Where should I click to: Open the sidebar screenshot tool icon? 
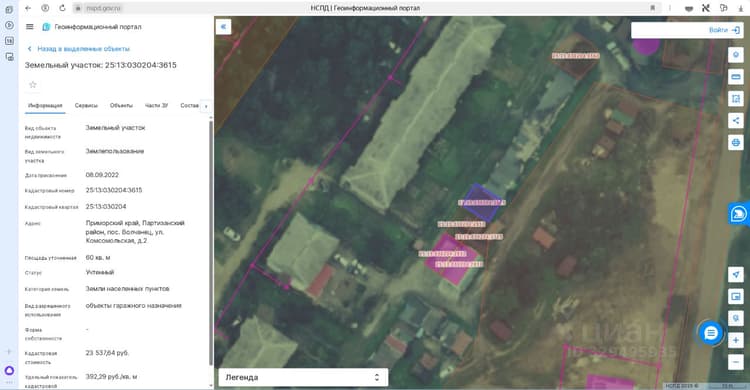tap(9, 56)
